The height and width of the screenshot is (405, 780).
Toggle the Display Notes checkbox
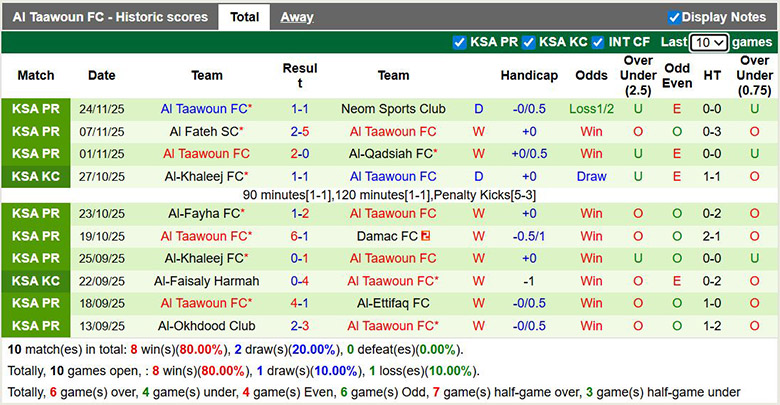point(675,17)
